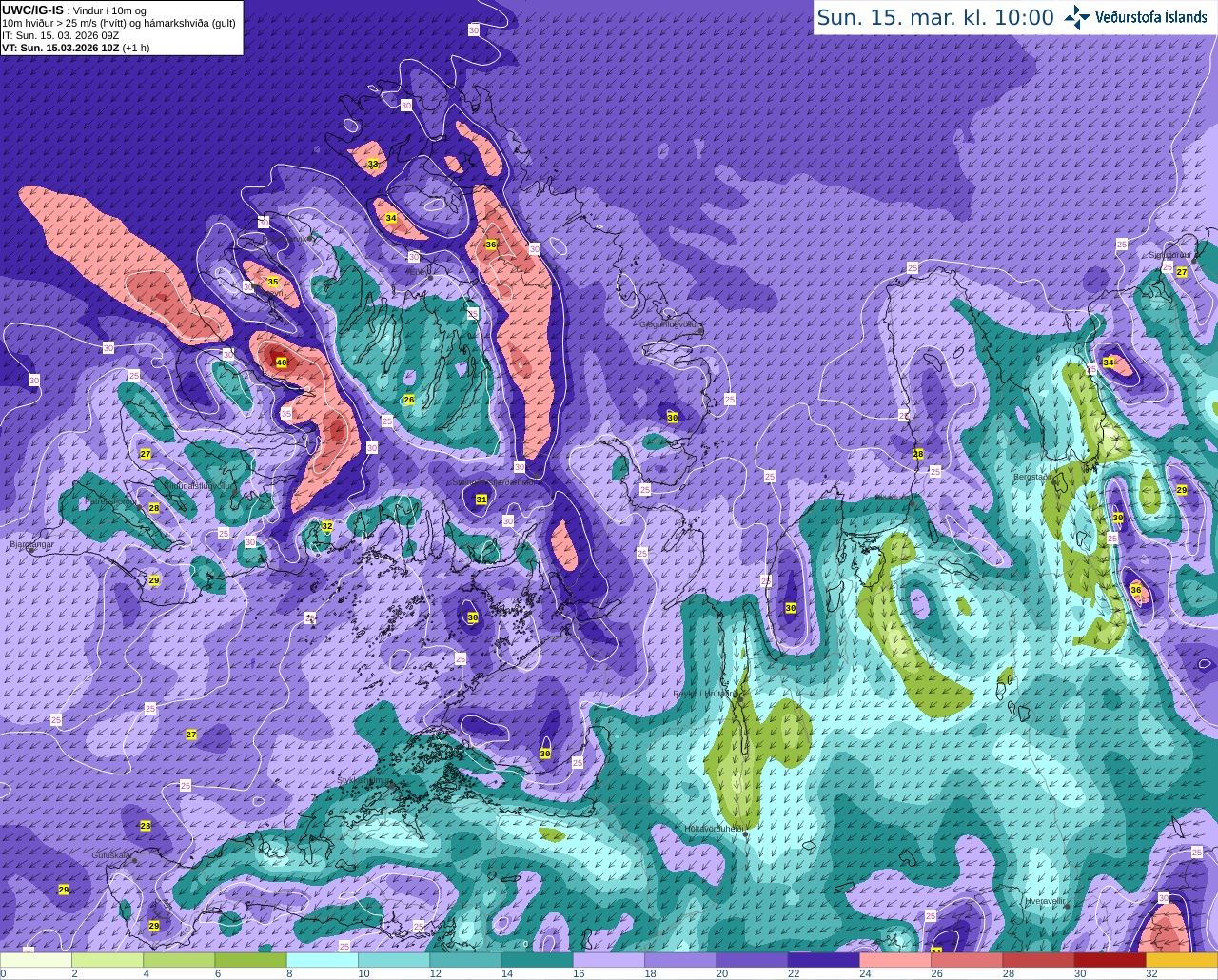Pick the 22–24 m/s deep indigo legend swatch

824,959
